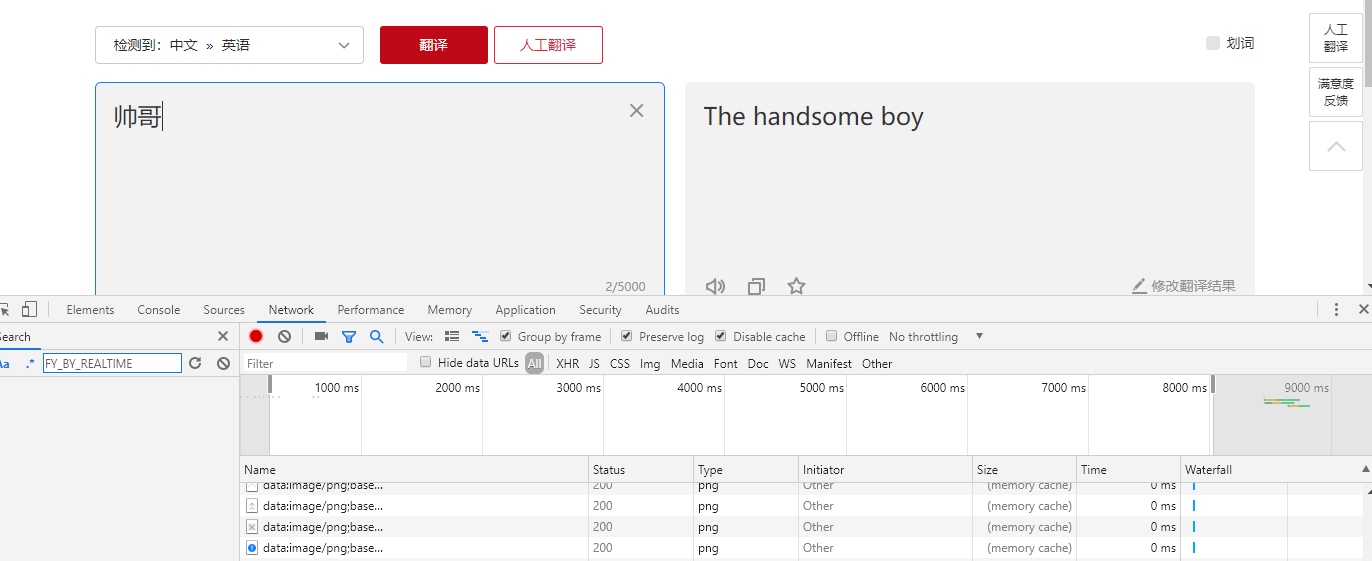
Task: Filter requests by Manifest
Action: 829,364
